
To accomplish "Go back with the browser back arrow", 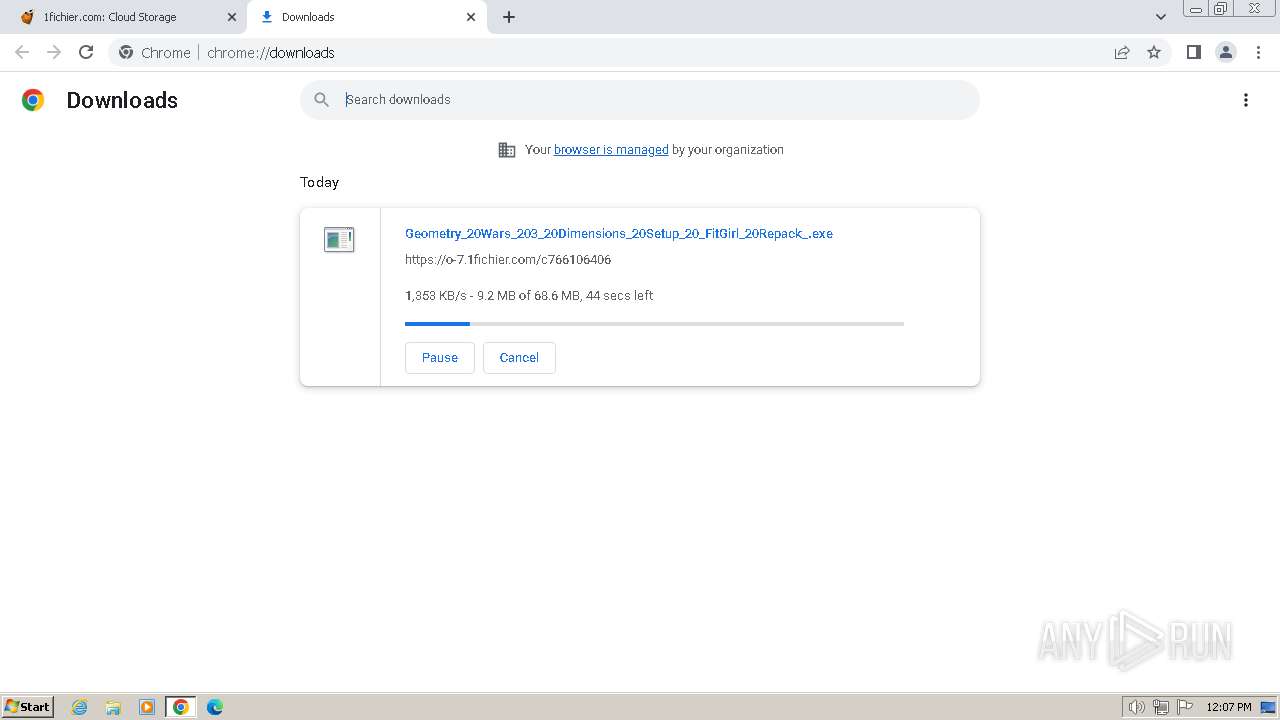I will tap(22, 52).
